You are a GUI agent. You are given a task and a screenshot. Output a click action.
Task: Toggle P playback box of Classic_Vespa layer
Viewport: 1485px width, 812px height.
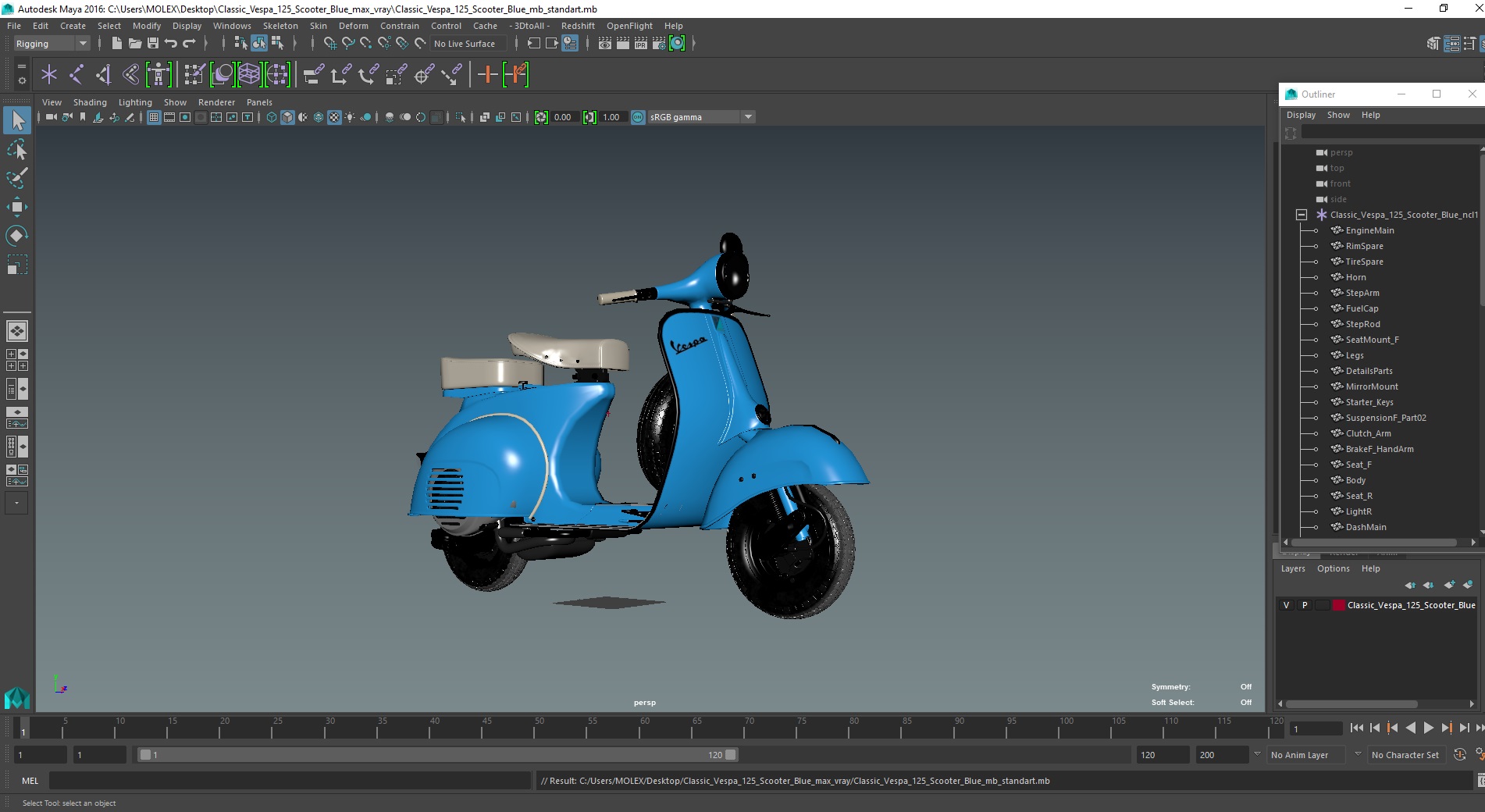point(1304,605)
